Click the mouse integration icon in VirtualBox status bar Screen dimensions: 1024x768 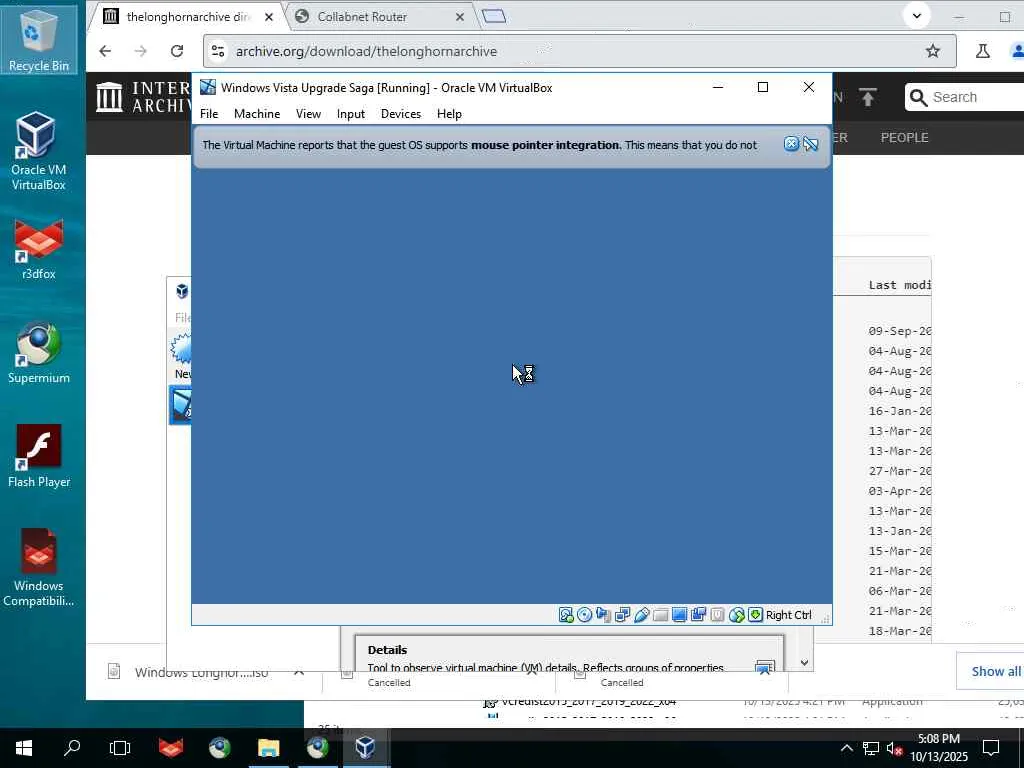click(736, 615)
